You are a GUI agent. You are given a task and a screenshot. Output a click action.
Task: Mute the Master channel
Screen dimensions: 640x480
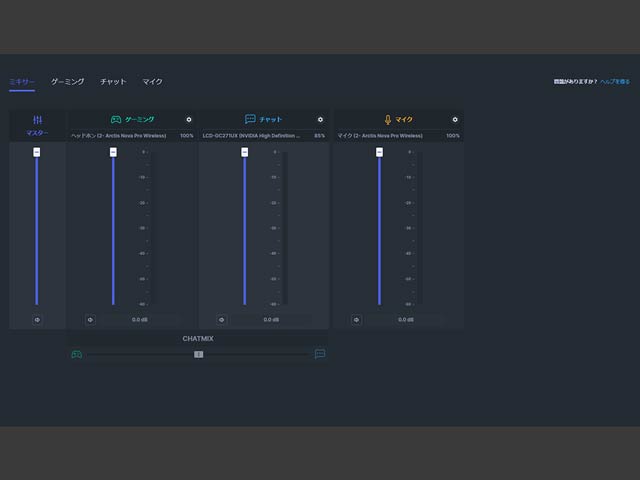pyautogui.click(x=37, y=320)
